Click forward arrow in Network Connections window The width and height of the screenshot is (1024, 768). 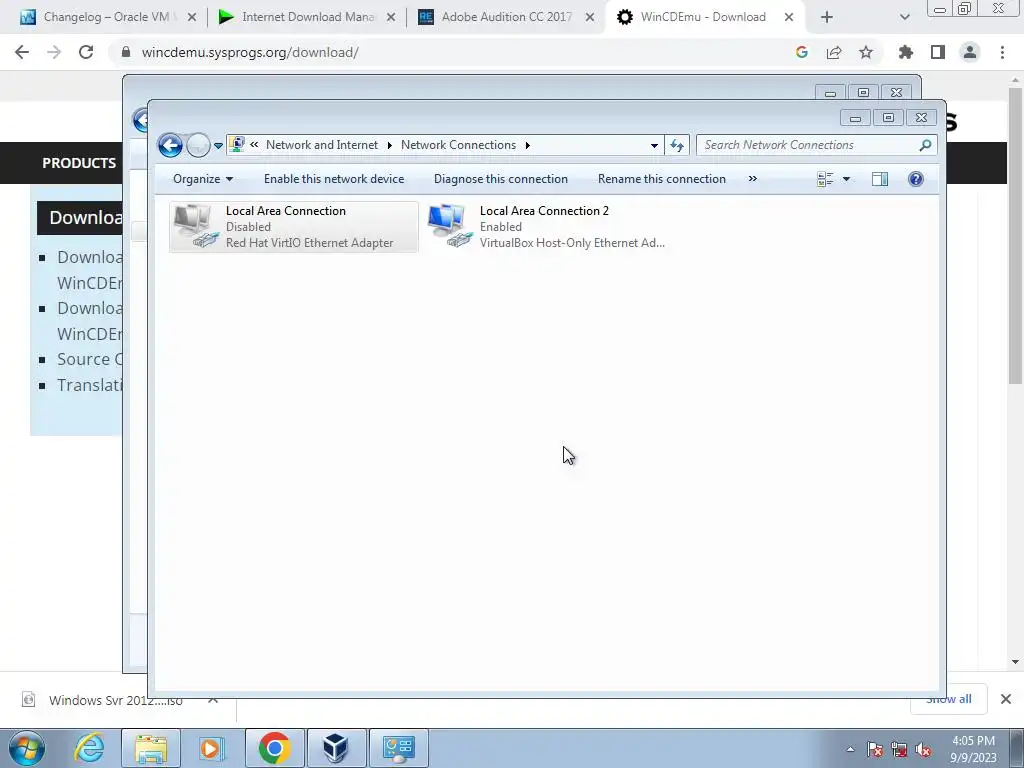(x=198, y=145)
